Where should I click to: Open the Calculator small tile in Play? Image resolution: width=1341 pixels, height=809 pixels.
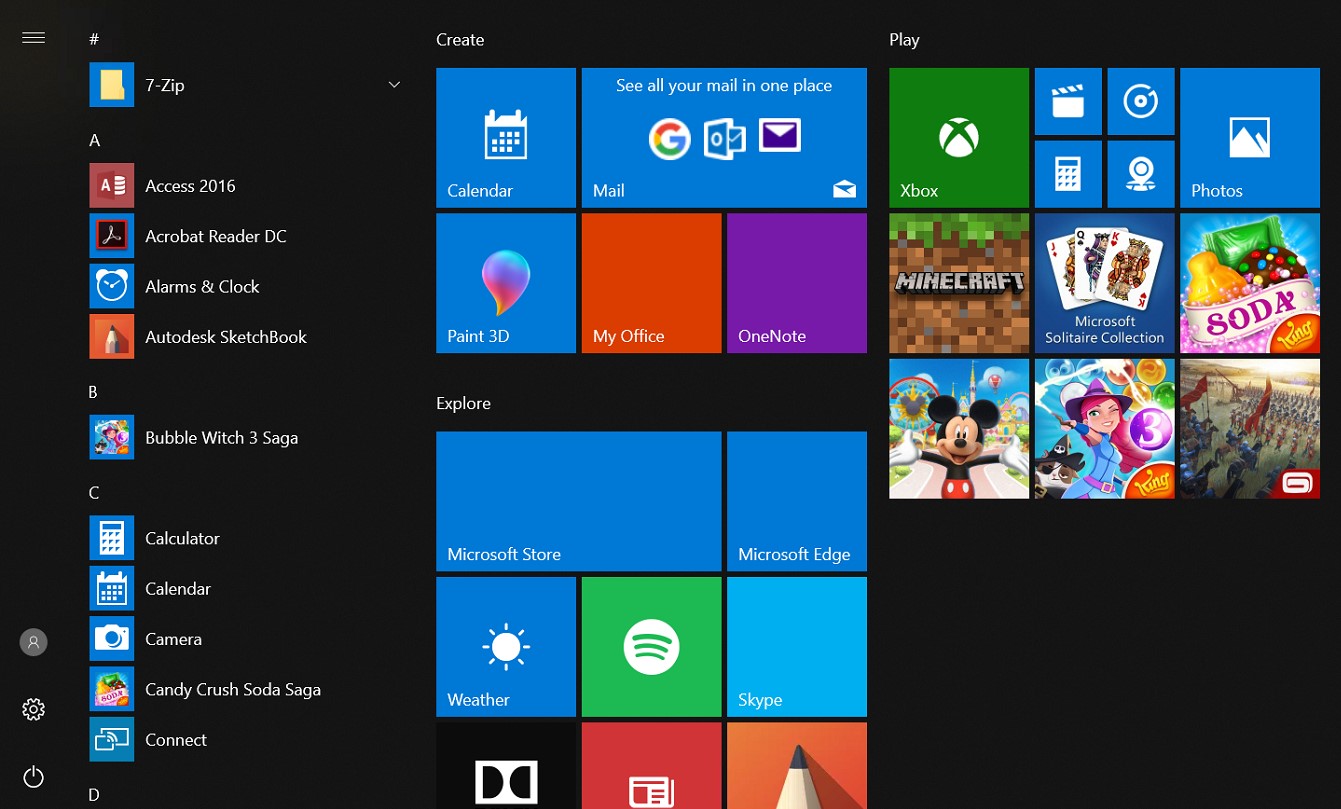1068,174
